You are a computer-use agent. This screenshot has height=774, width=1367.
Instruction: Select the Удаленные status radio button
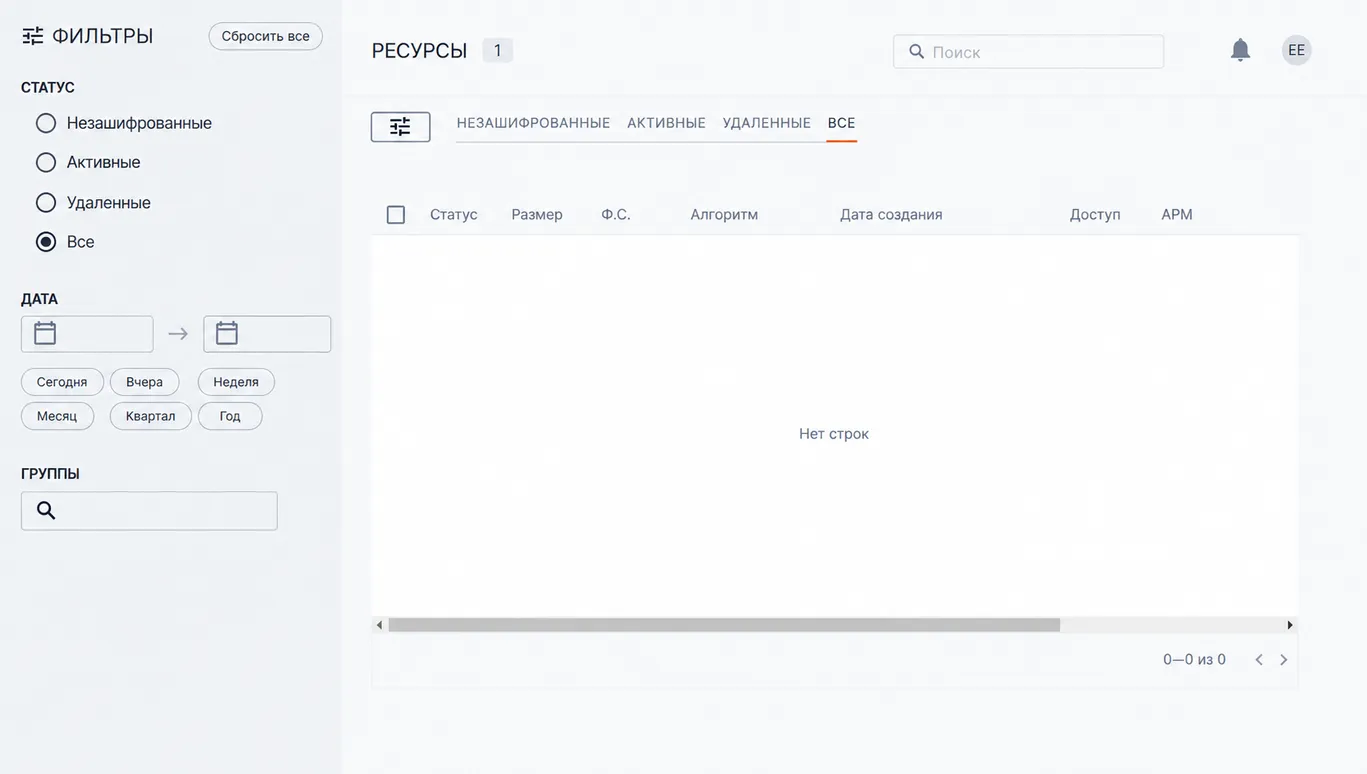click(x=45, y=203)
